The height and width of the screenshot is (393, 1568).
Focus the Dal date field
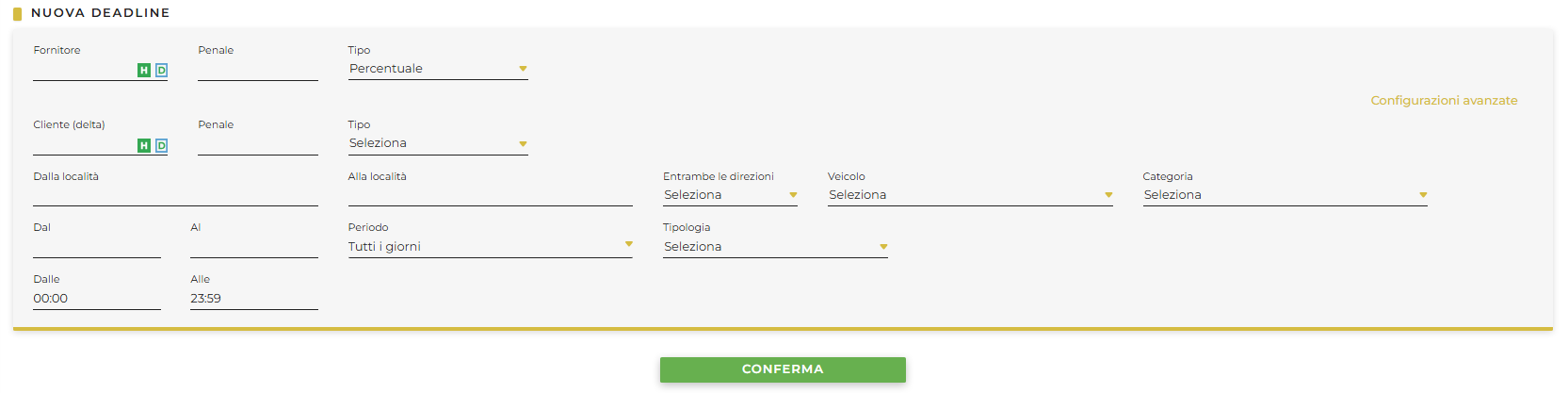click(96, 248)
